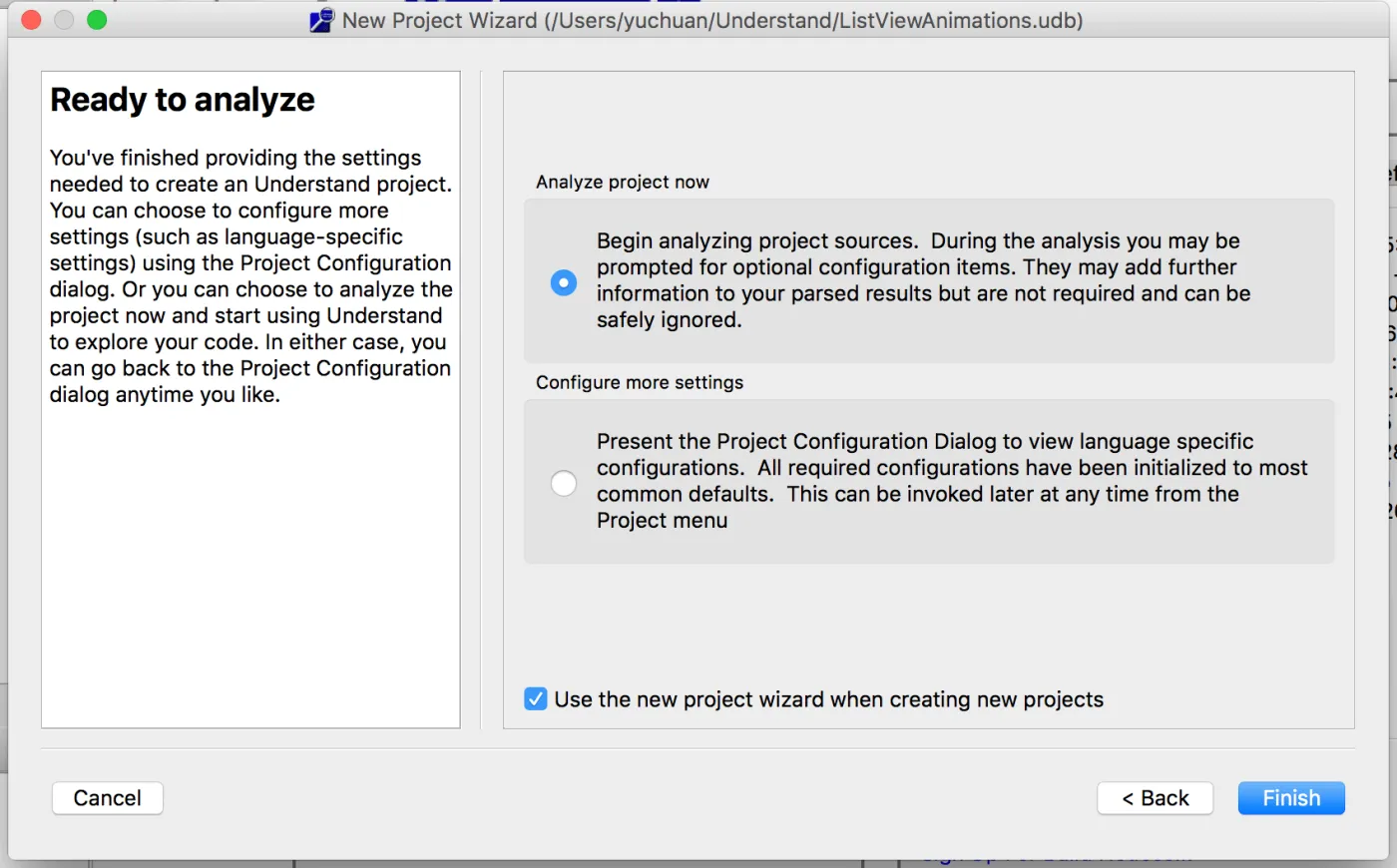1397x868 pixels.
Task: Click the window title showing ListViewAnimations.udb path
Action: 712,20
